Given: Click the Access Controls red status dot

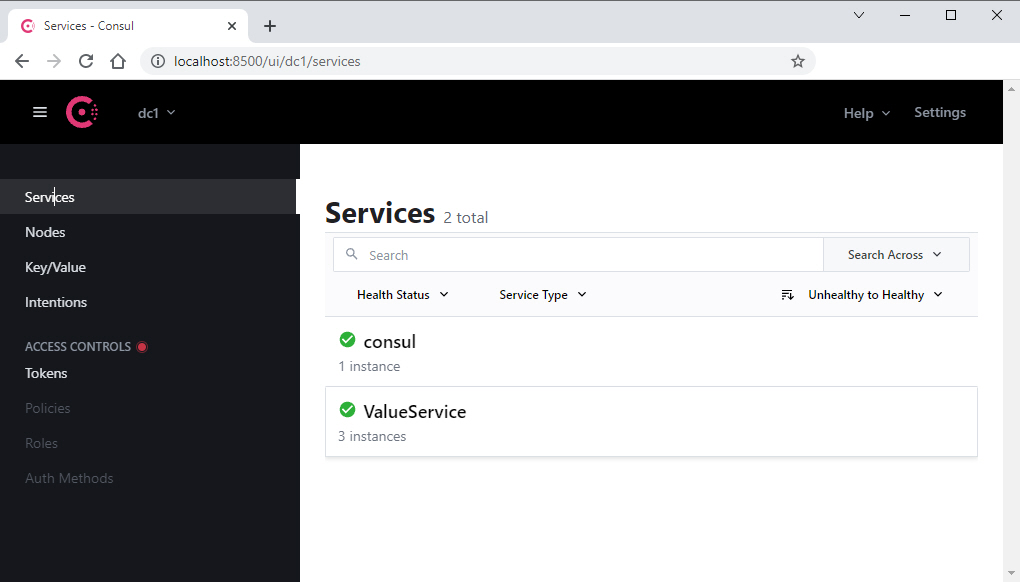Looking at the screenshot, I should (142, 347).
